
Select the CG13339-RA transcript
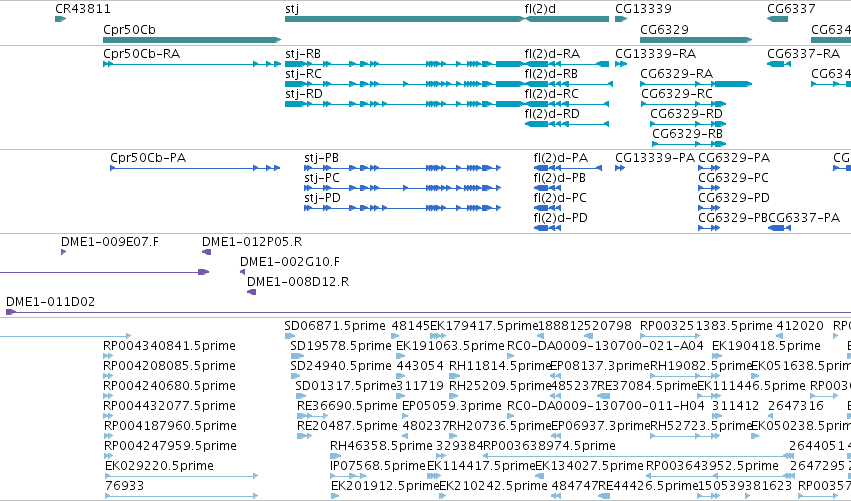(x=621, y=64)
